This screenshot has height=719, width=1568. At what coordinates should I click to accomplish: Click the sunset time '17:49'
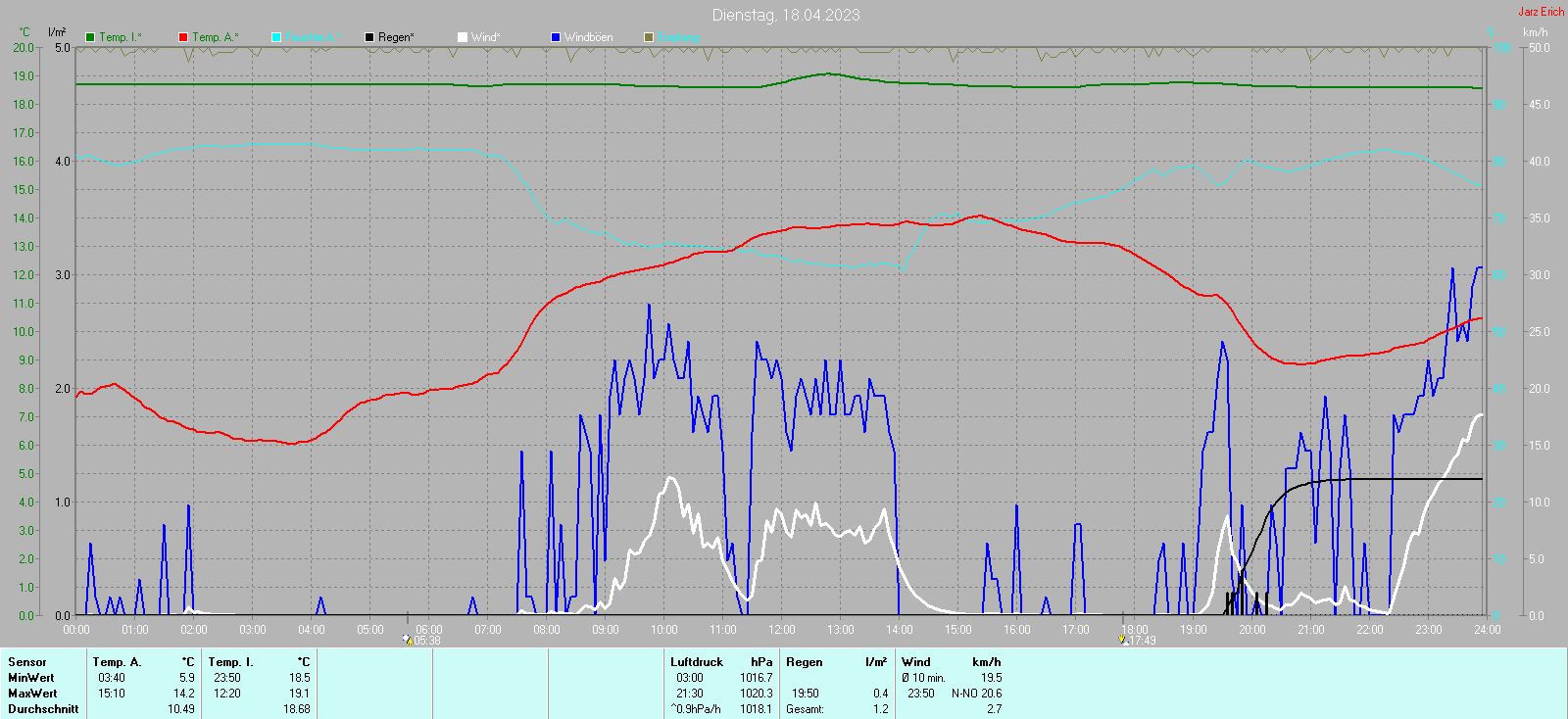pyautogui.click(x=1143, y=641)
